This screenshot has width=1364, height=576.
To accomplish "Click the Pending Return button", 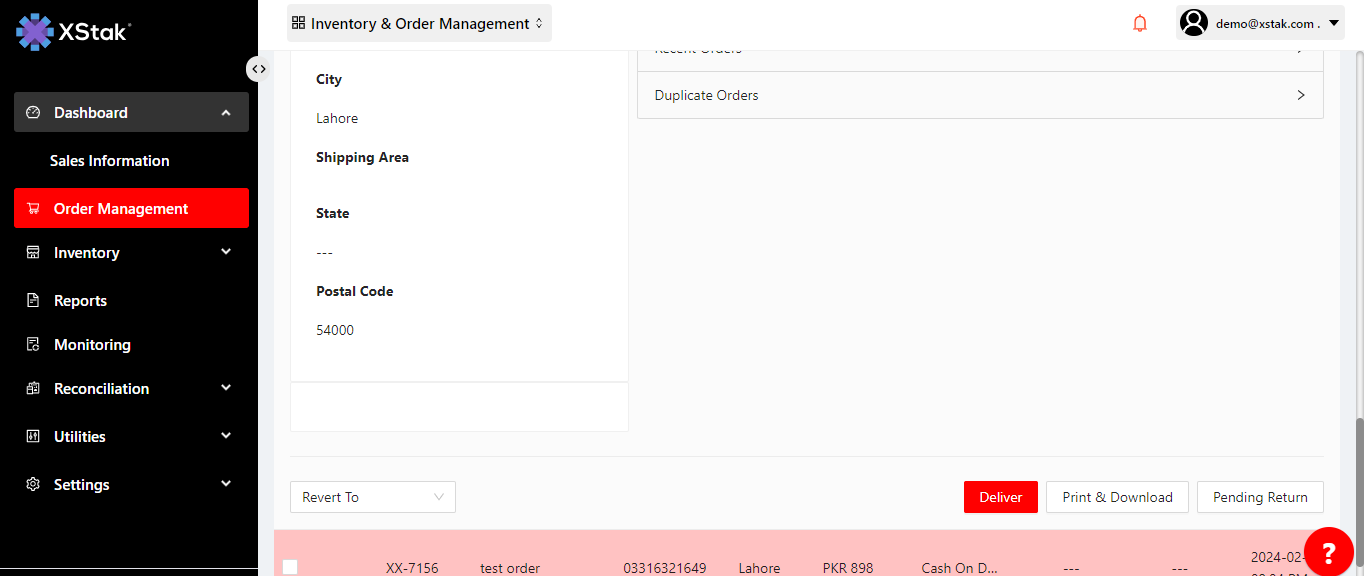I will (1259, 497).
